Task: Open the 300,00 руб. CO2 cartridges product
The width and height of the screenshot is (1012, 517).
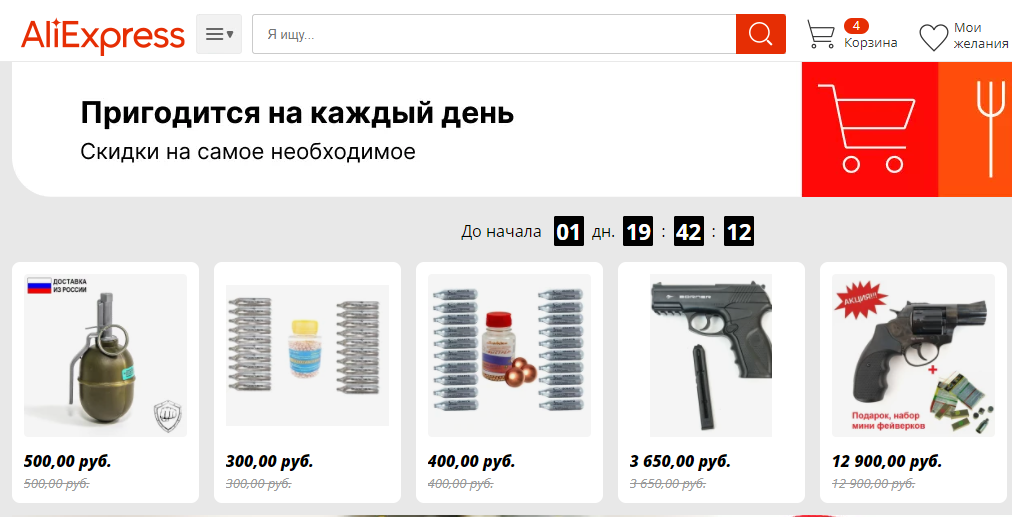Action: coord(307,355)
